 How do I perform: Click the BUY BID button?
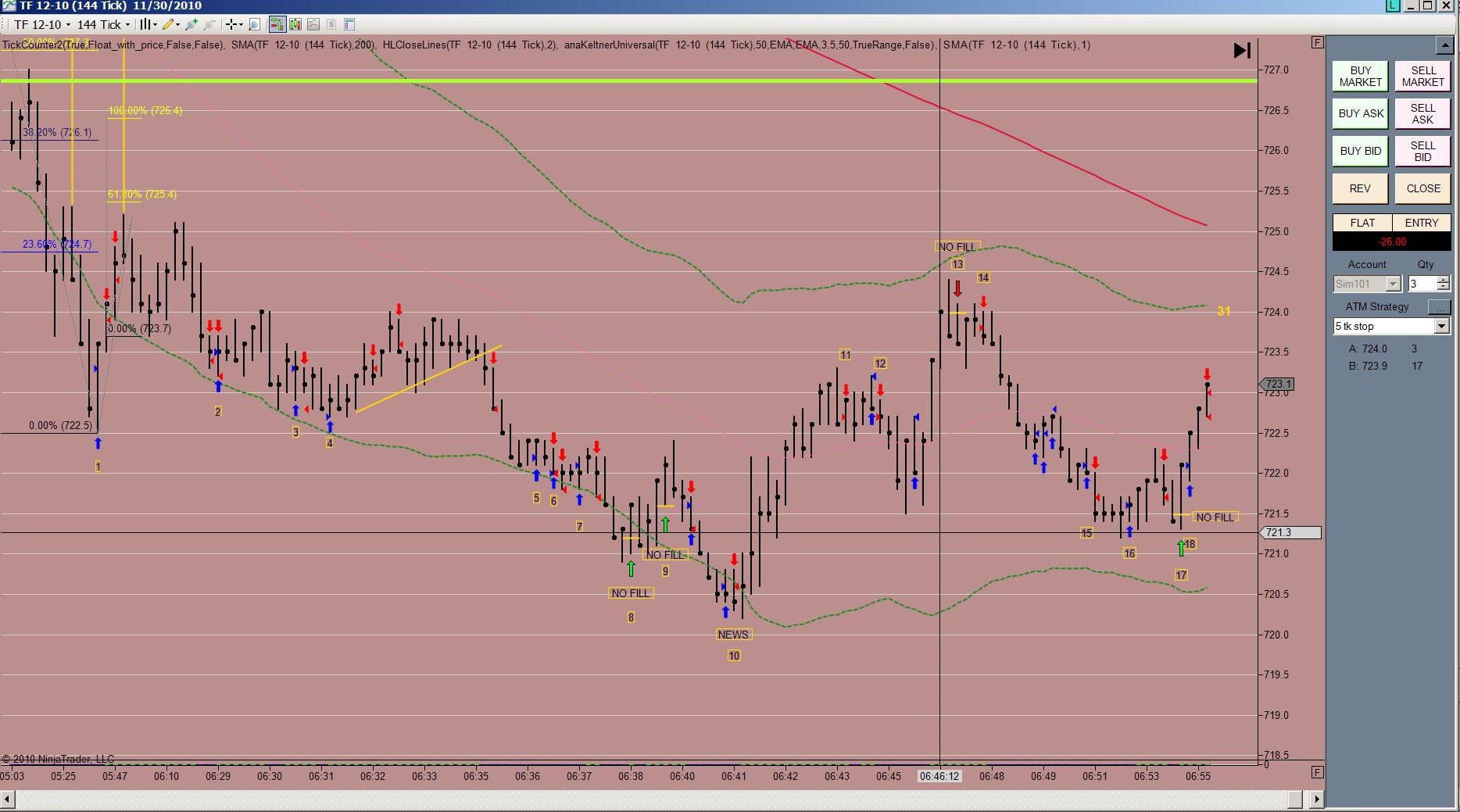[x=1360, y=151]
